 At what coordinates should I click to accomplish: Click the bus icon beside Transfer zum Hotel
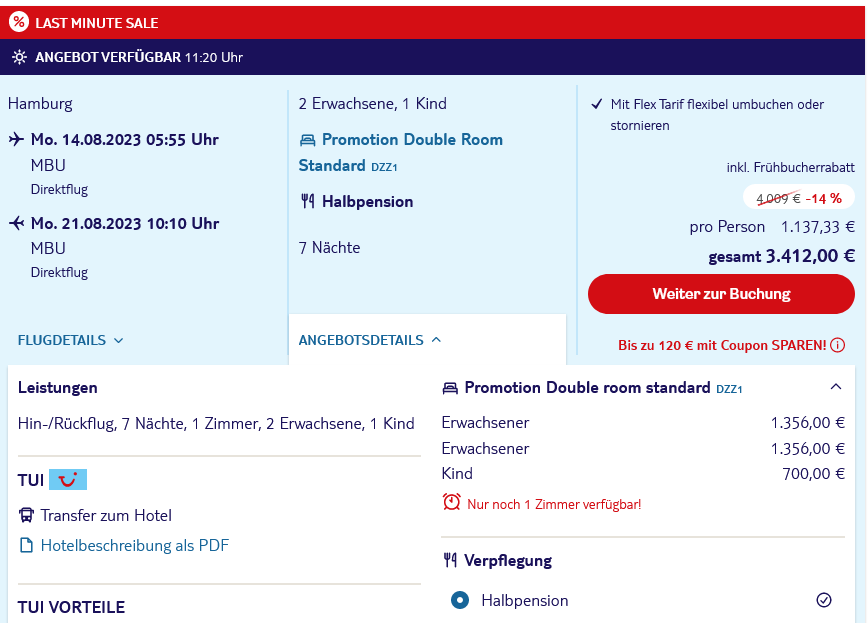[x=26, y=516]
